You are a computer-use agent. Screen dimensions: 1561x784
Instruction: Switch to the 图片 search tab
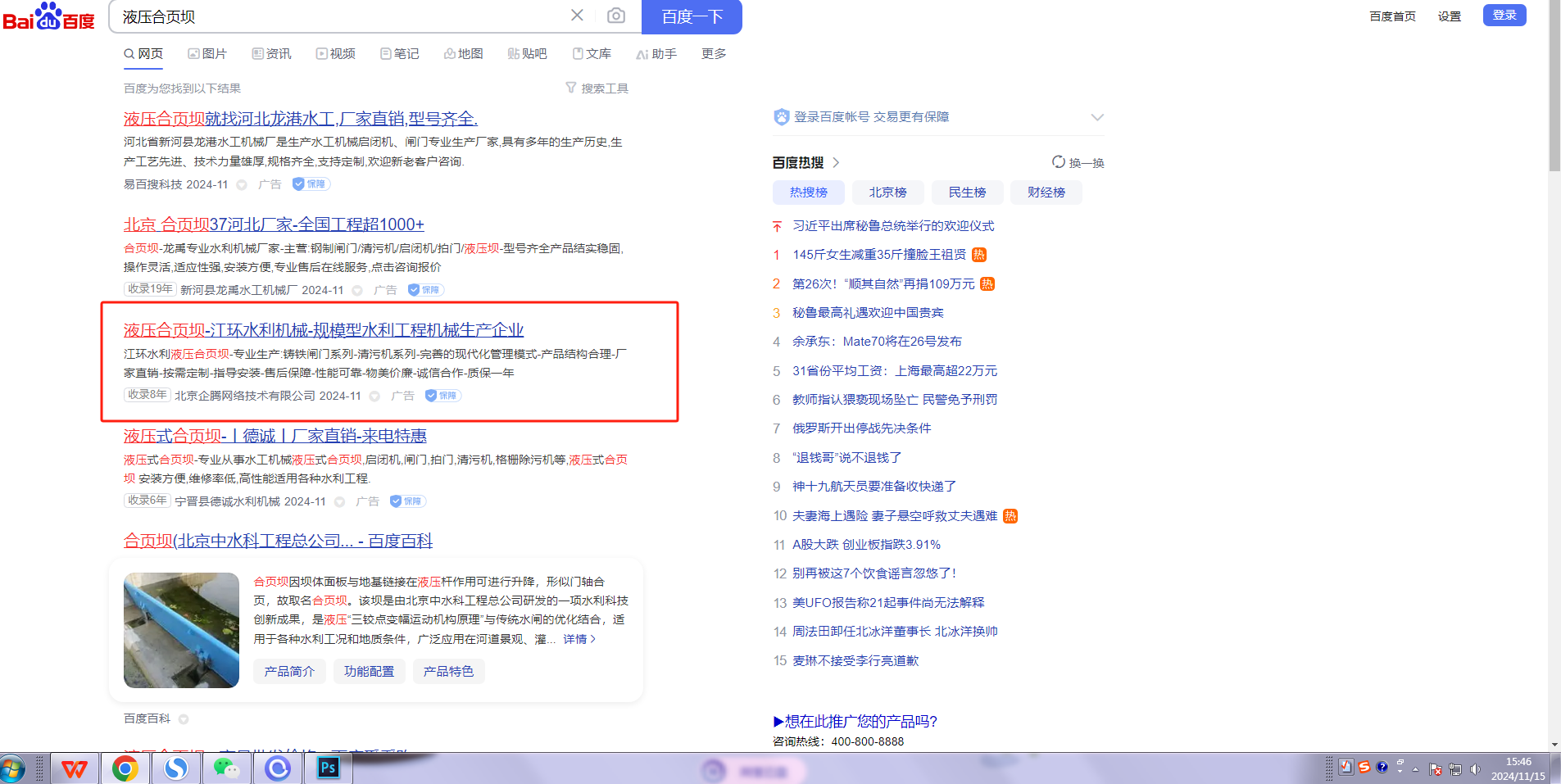coord(207,54)
